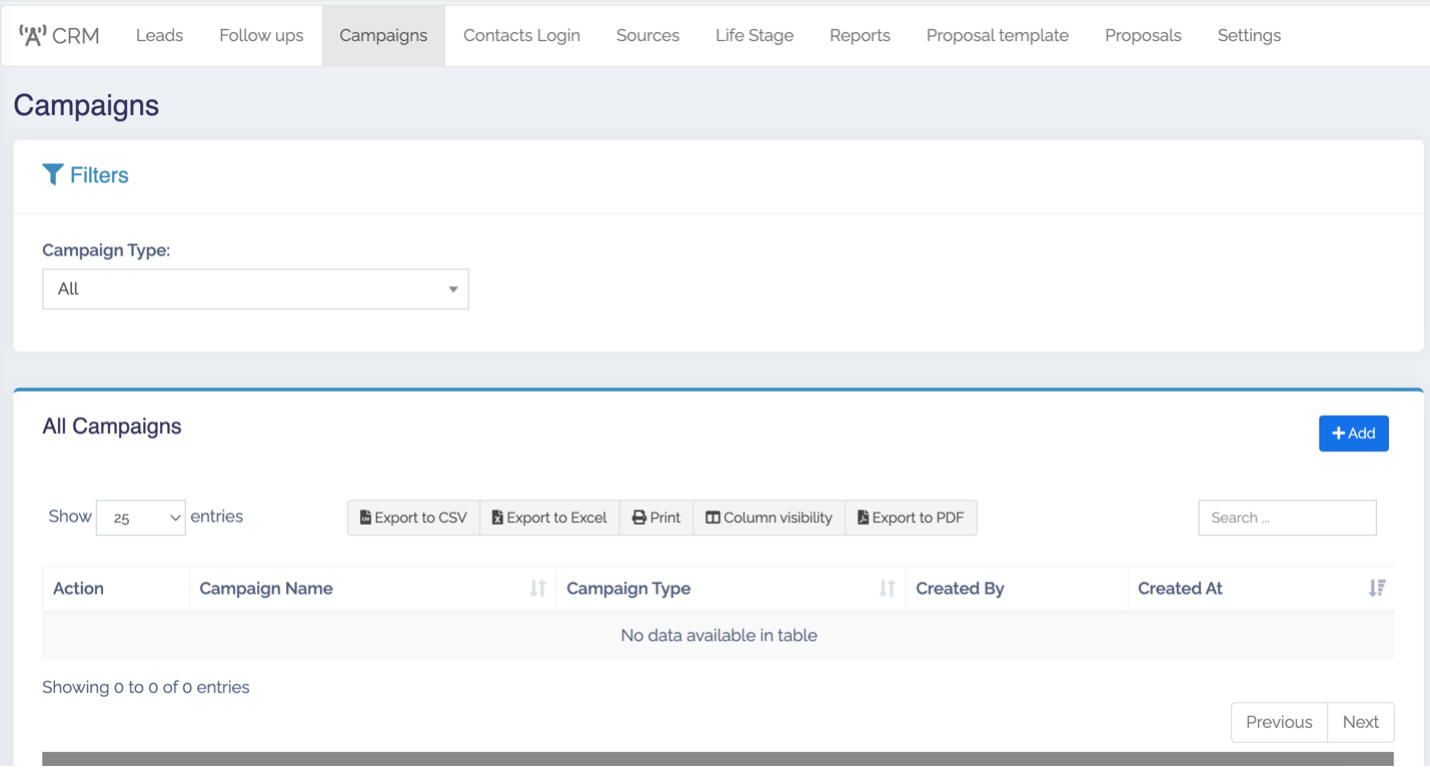
Task: Add a new campaign
Action: [x=1353, y=434]
